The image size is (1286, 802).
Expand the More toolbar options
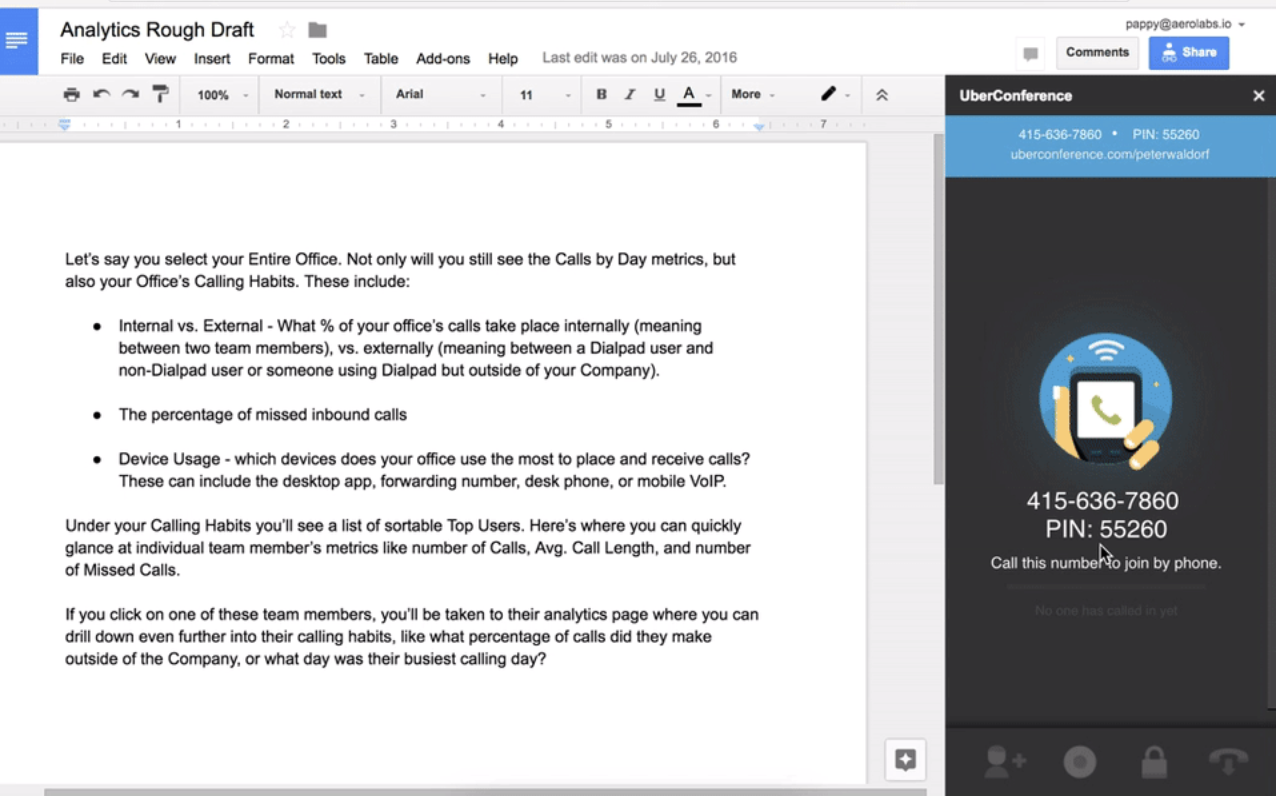coord(753,94)
